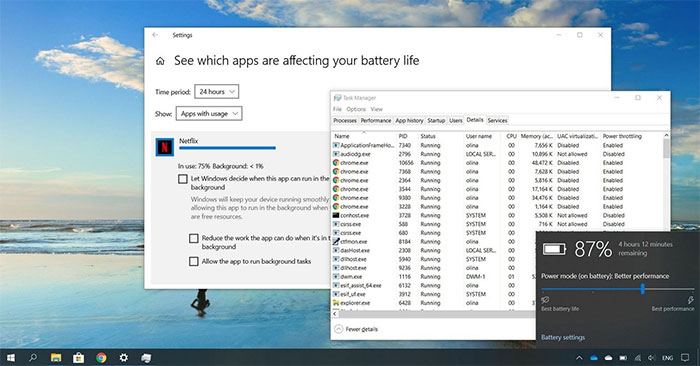Select ctfmon.exe process icon
The width and height of the screenshot is (700, 366).
pyautogui.click(x=336, y=241)
